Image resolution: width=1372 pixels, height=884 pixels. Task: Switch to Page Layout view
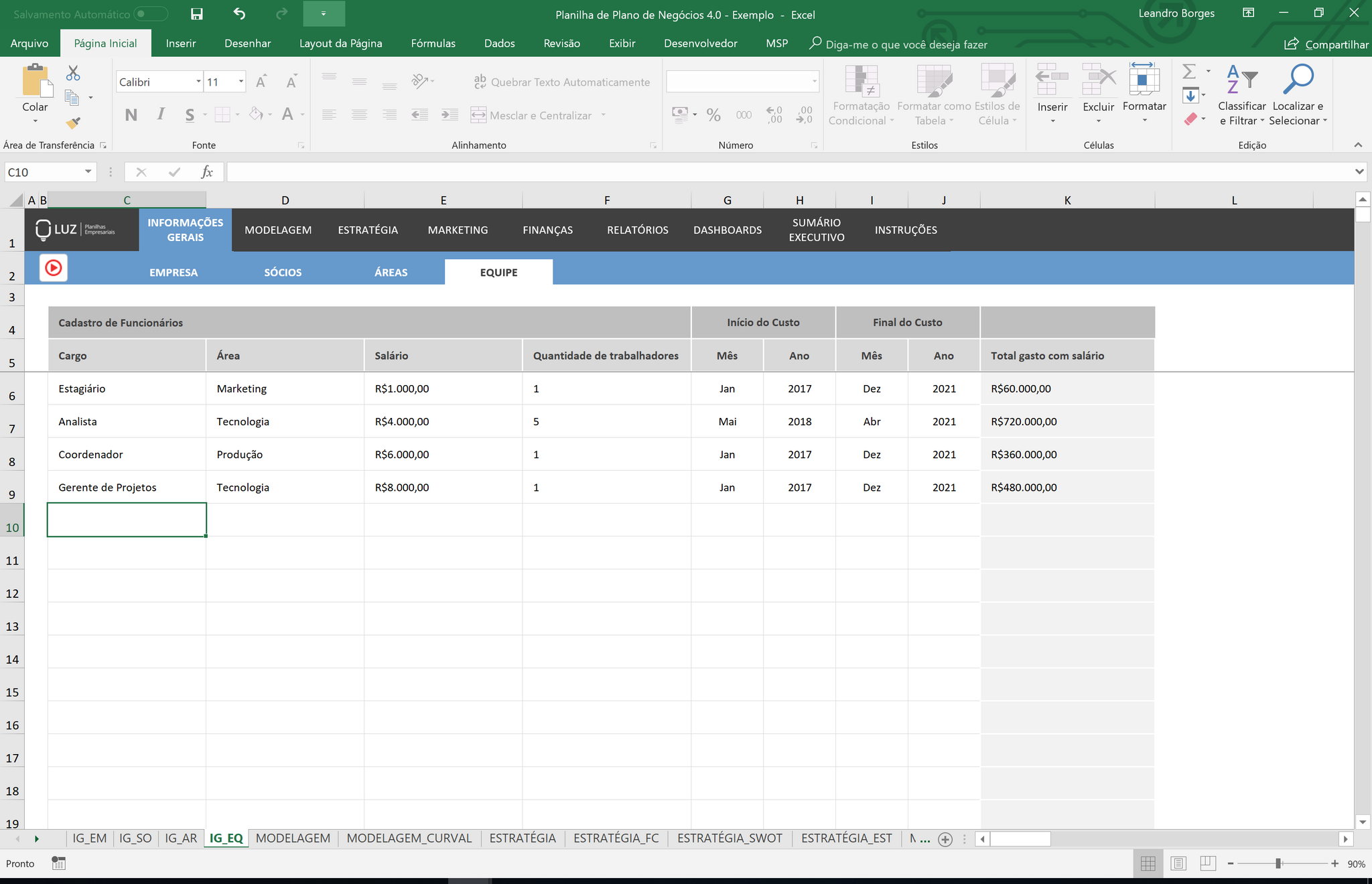[1178, 864]
